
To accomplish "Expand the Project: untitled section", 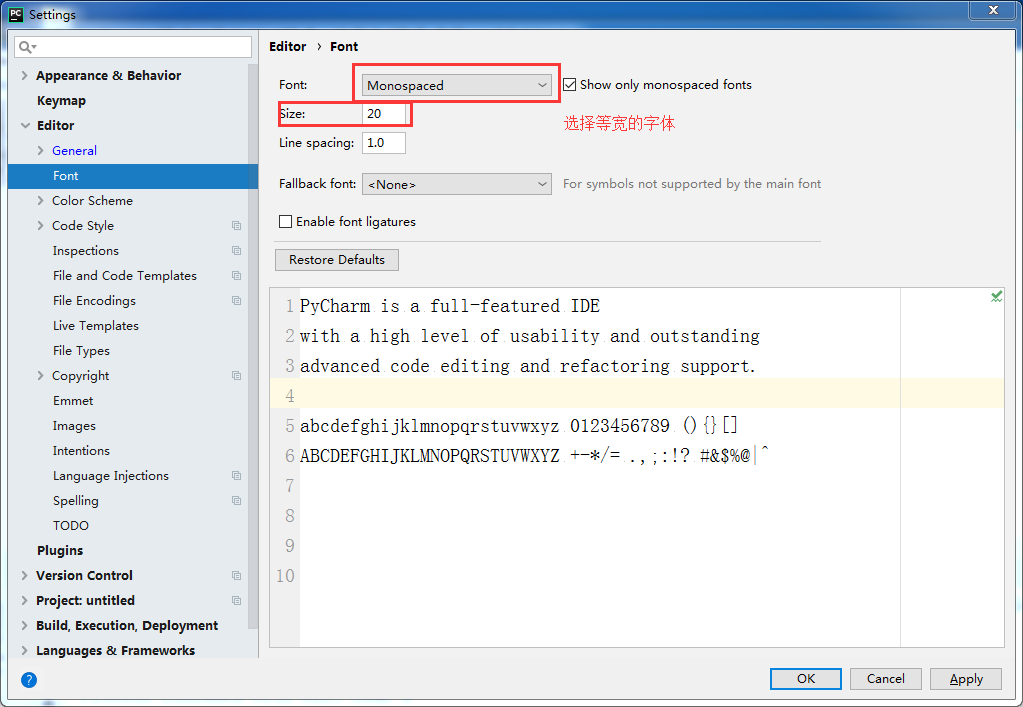I will (24, 601).
